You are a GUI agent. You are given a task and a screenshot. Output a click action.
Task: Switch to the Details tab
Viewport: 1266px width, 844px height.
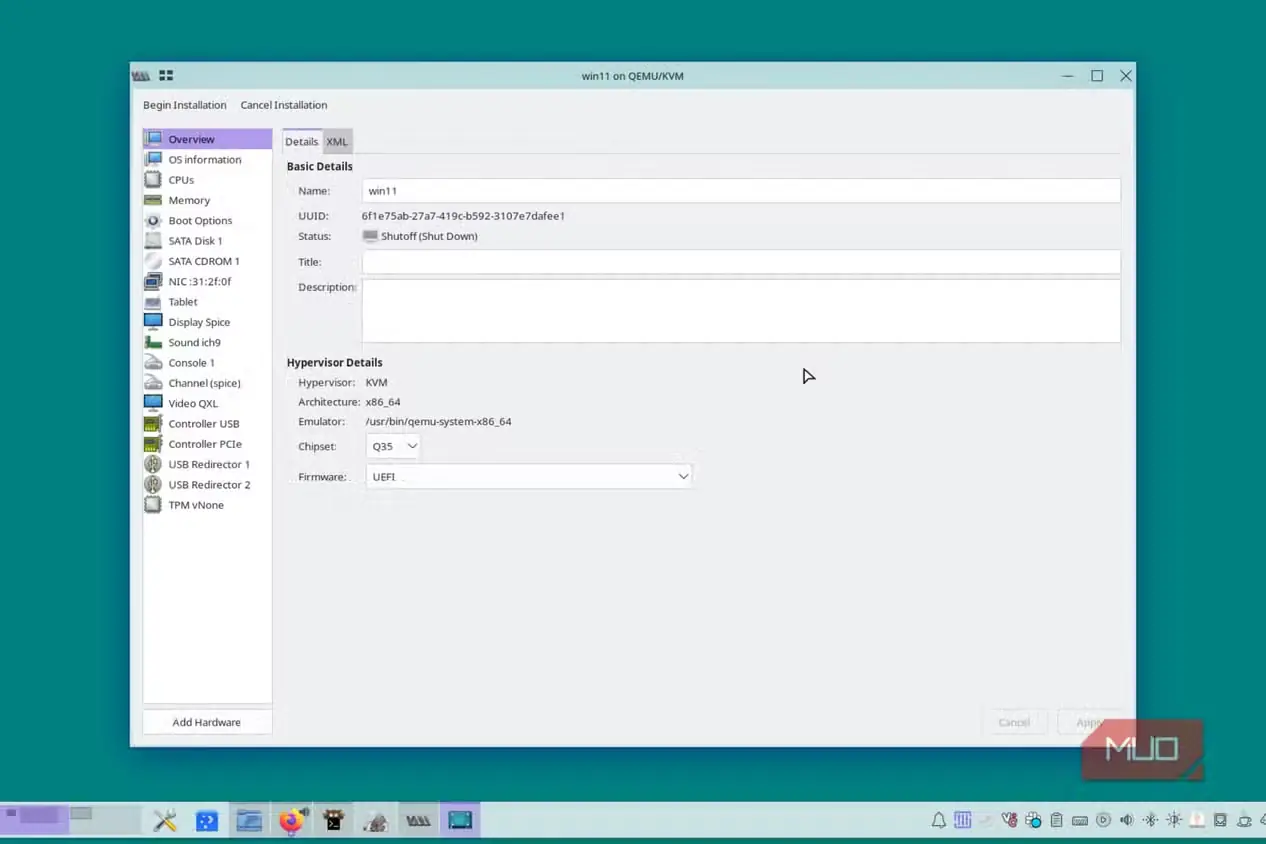(301, 141)
